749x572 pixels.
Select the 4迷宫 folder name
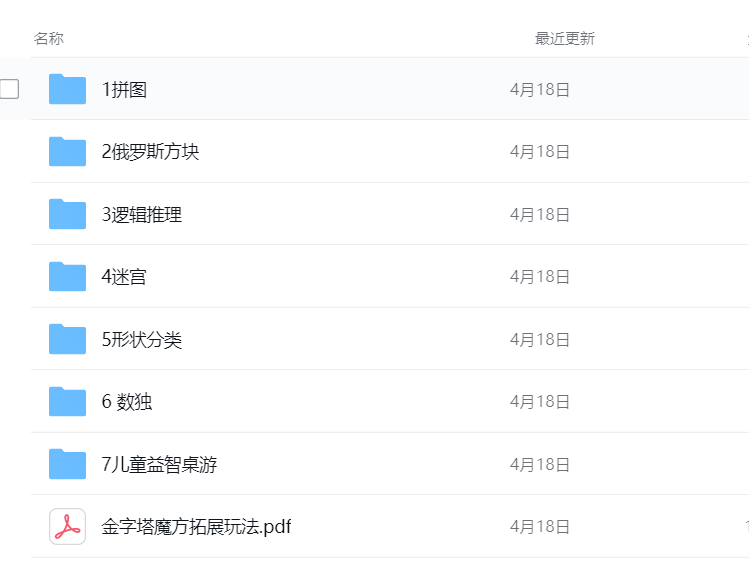pos(124,276)
